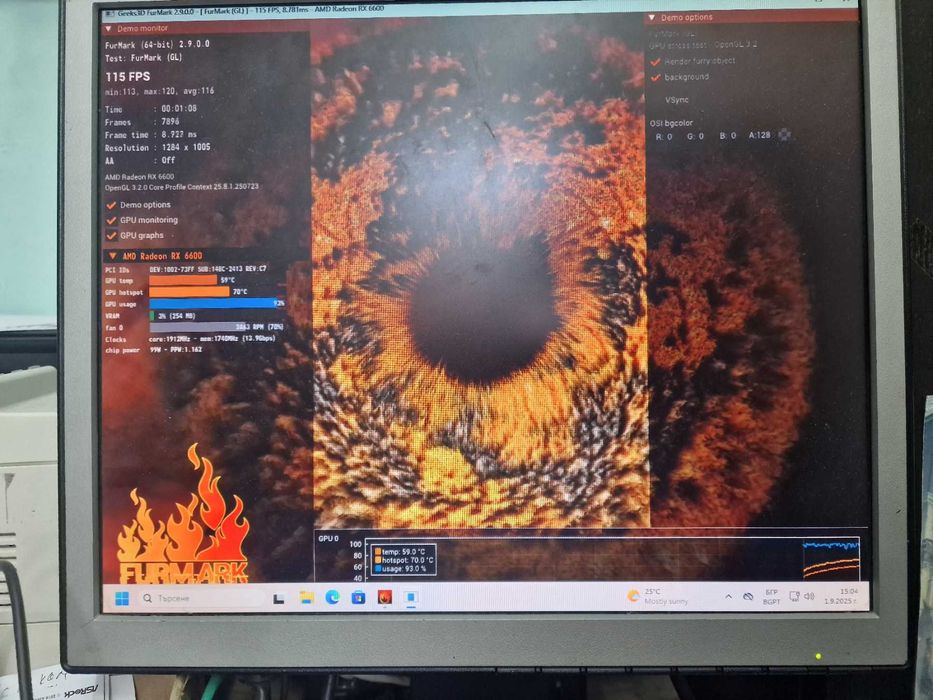The width and height of the screenshot is (933, 700).
Task: Open the OSI bgcolor color swatch
Action: click(785, 135)
